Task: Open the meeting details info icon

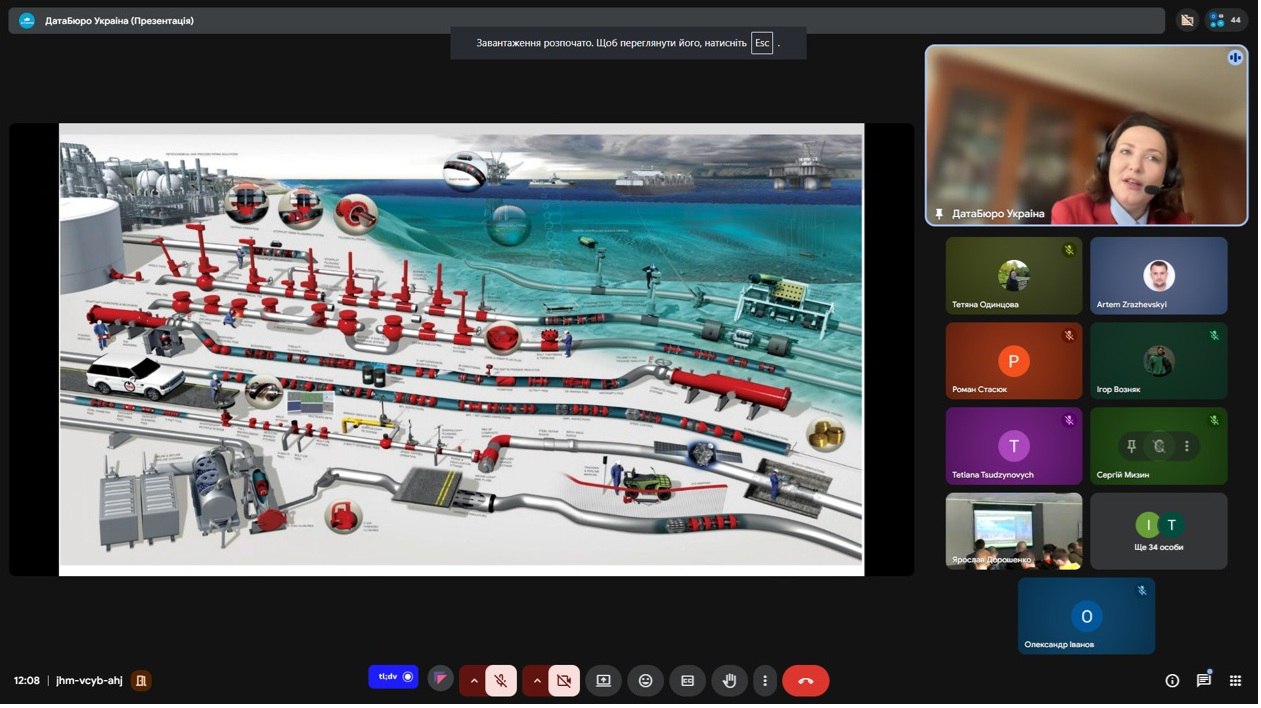Action: (x=1172, y=681)
